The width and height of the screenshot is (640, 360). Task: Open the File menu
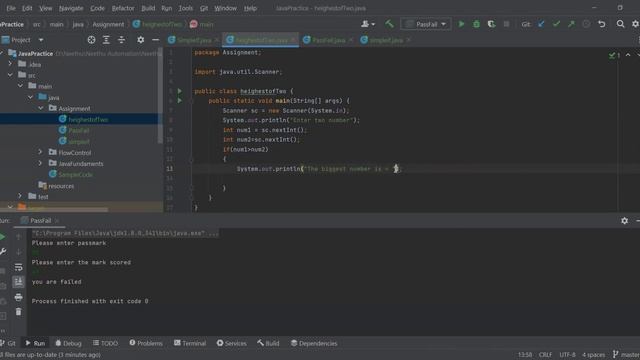(11, 8)
